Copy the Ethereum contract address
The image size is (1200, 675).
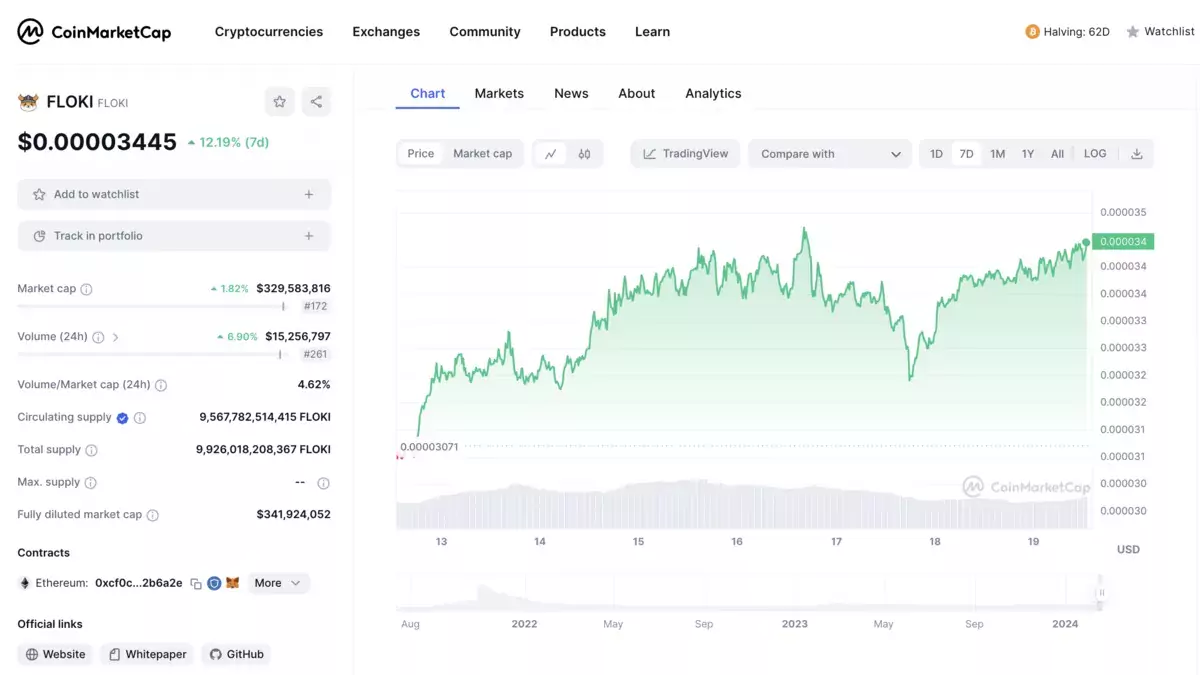196,583
